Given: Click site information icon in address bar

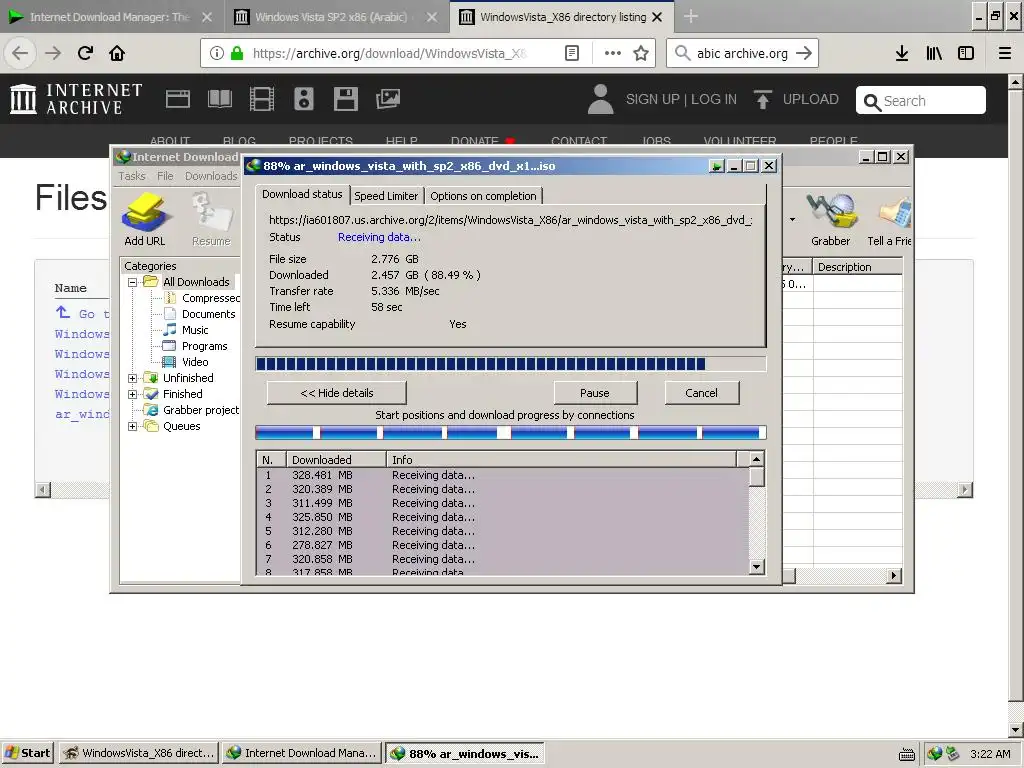Looking at the screenshot, I should (217, 53).
